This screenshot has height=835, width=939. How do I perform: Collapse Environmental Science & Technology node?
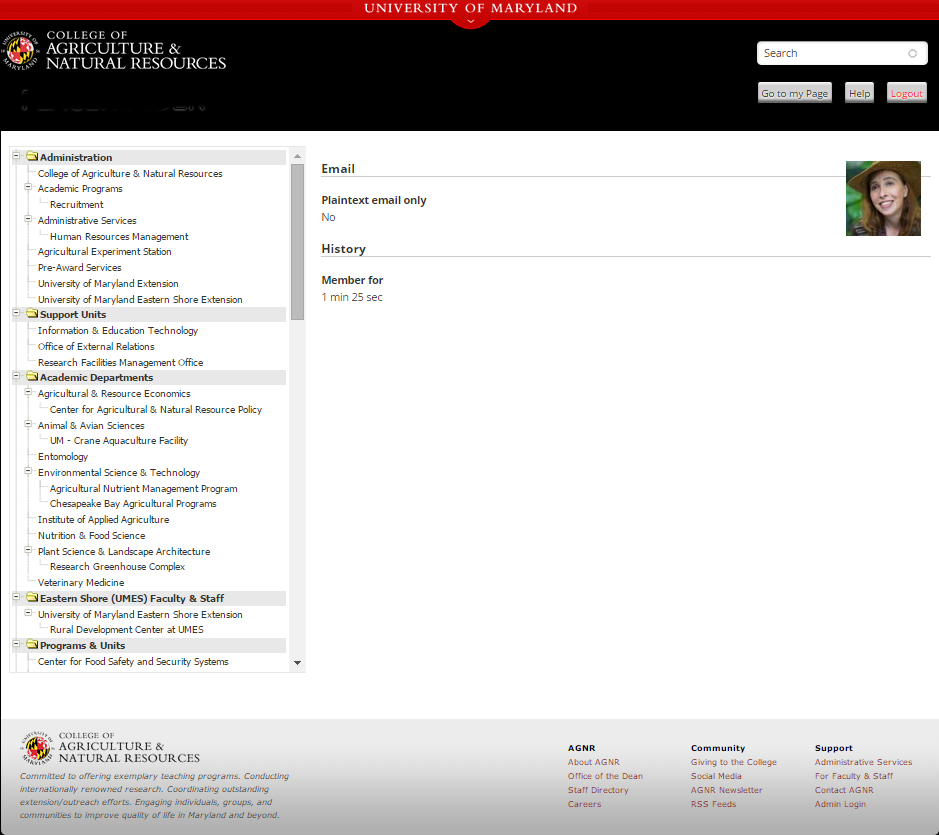point(28,471)
